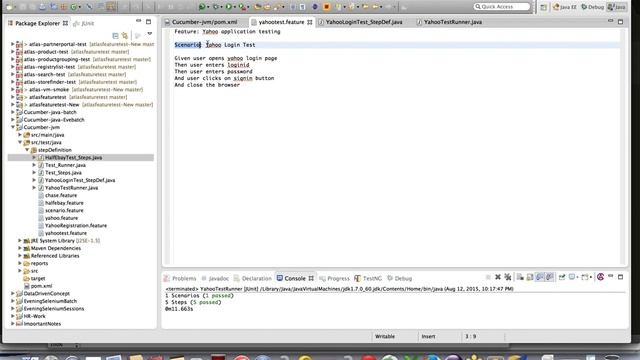Maximize the Console panel
640x360 pixels.
click(620, 277)
